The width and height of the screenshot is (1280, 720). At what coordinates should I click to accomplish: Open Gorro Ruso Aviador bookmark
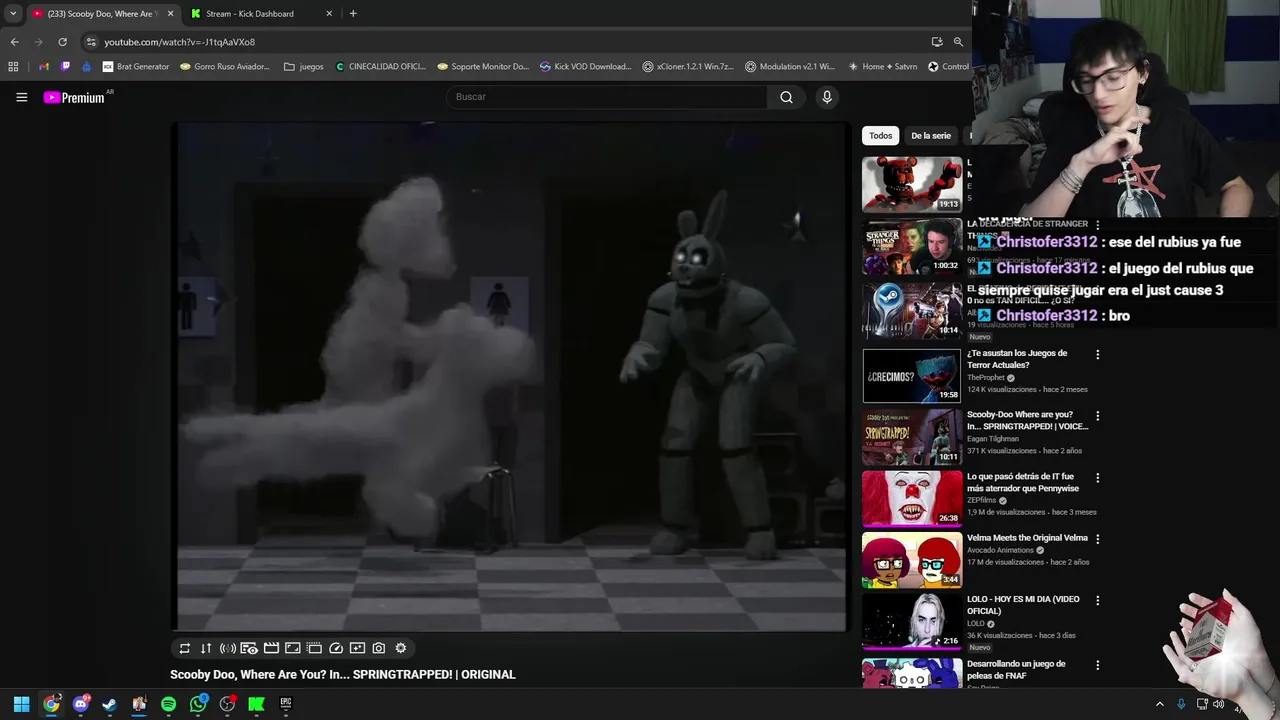pos(225,67)
